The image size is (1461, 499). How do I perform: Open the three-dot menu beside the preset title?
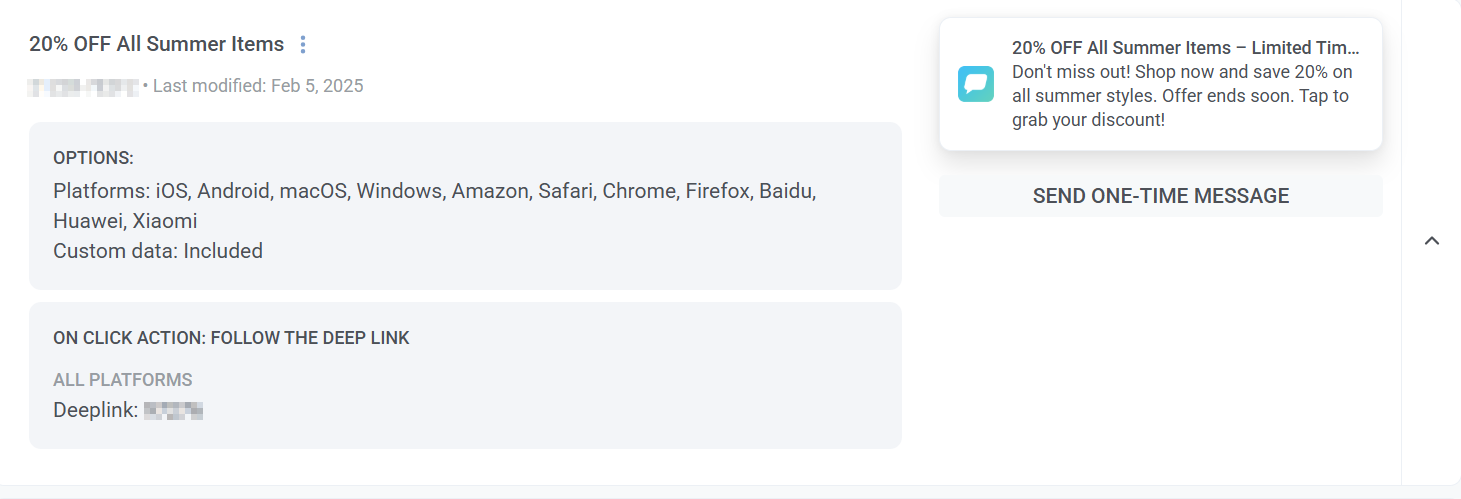point(304,45)
